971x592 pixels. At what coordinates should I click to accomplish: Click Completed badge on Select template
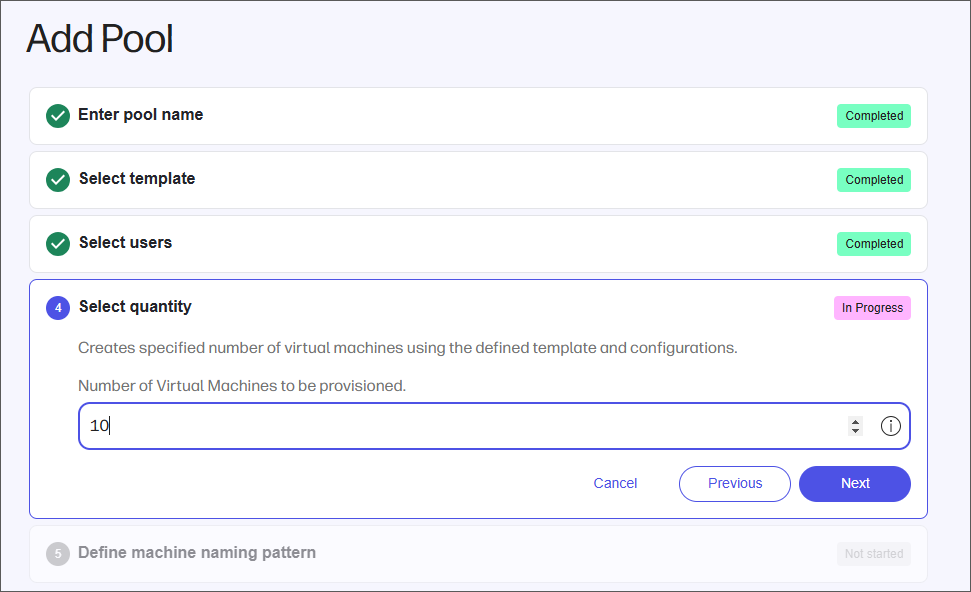874,180
